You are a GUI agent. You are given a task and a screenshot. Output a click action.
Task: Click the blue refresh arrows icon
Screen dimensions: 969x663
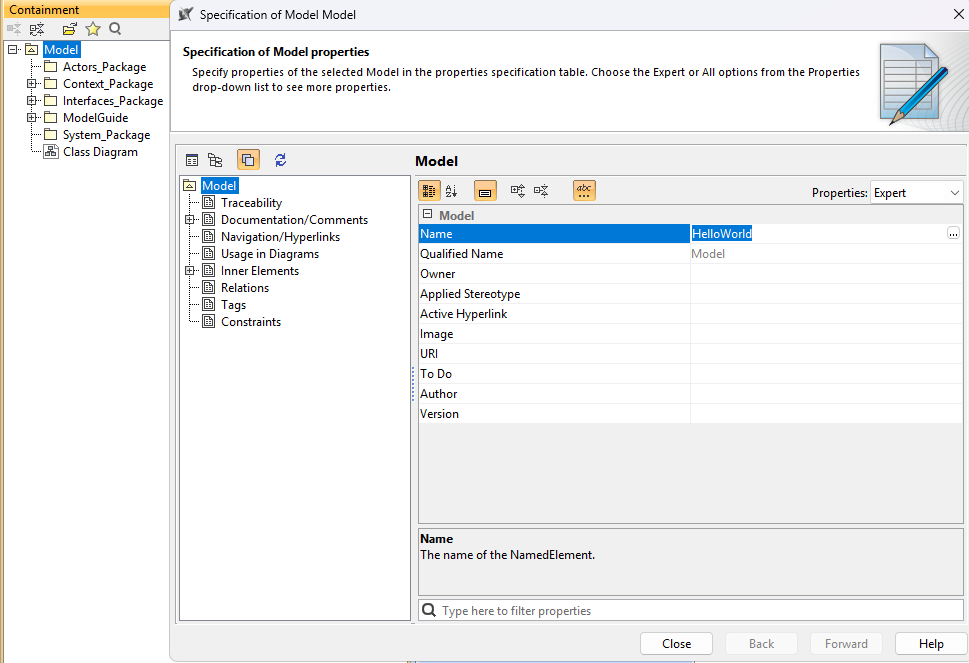[281, 160]
